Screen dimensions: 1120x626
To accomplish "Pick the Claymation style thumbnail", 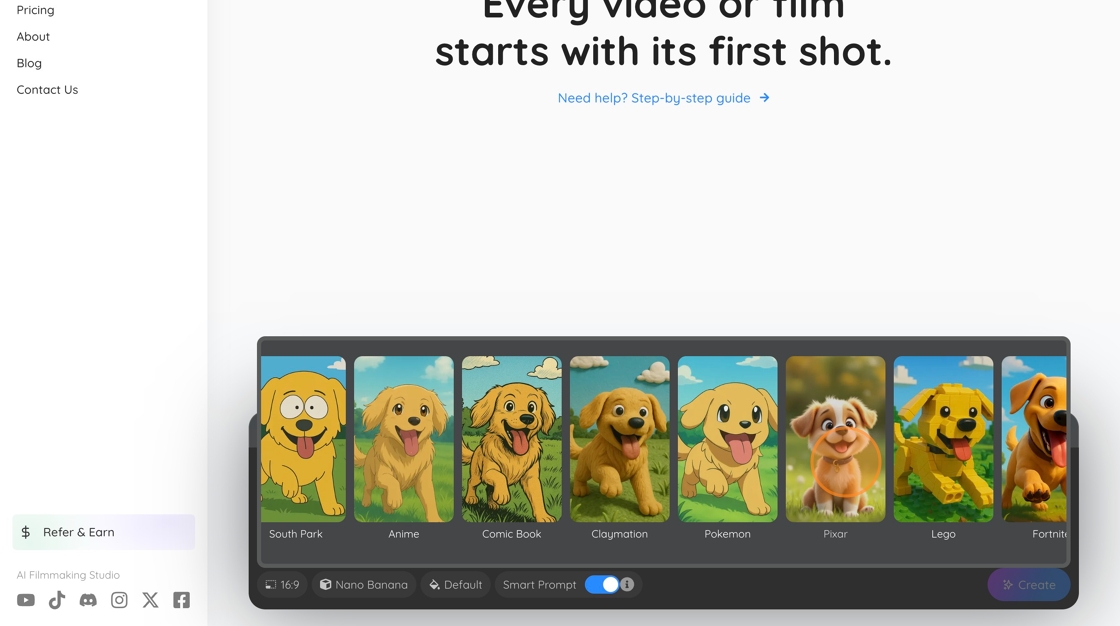I will [620, 439].
